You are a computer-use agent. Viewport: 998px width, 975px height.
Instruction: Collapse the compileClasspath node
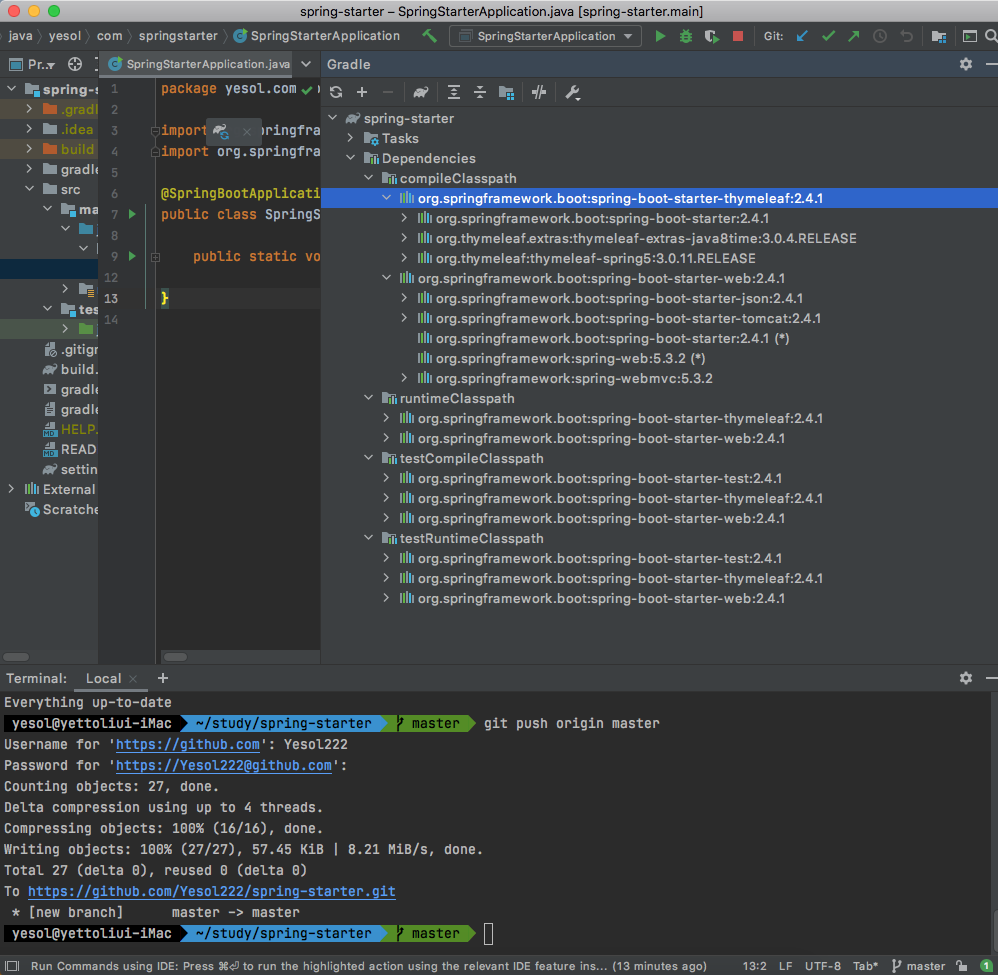coord(369,178)
